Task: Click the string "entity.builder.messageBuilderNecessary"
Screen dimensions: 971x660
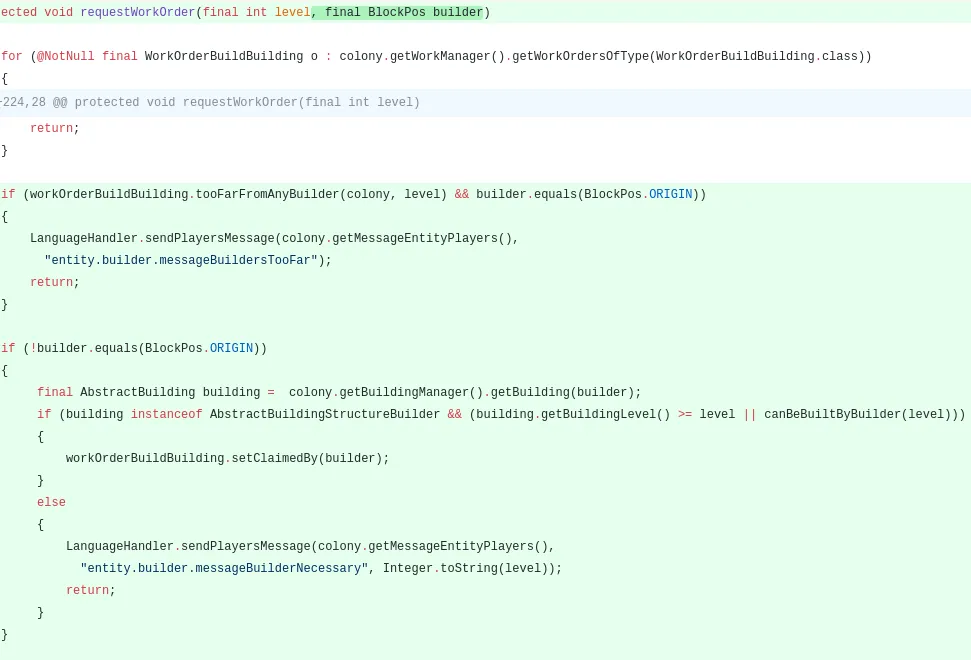Action: [224, 568]
